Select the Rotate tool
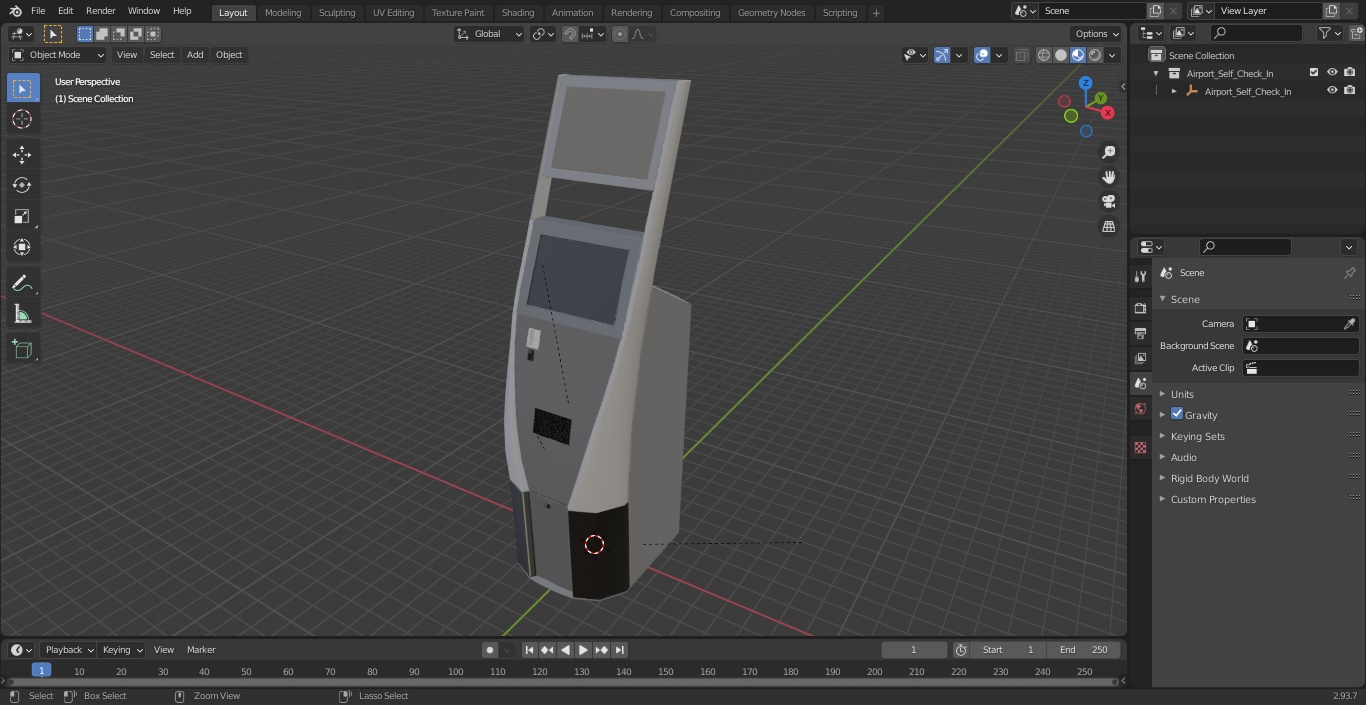Image resolution: width=1366 pixels, height=705 pixels. point(22,185)
